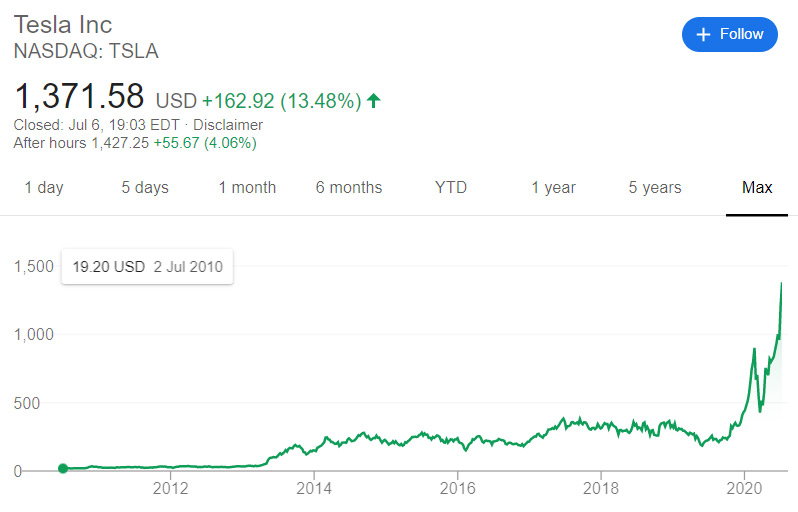The image size is (798, 512).
Task: Click the 1,371.58 price figure
Action: [79, 96]
